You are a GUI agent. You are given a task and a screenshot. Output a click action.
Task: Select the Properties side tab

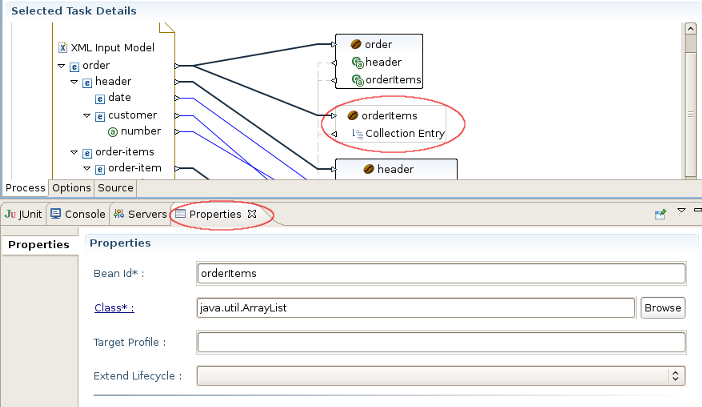pyautogui.click(x=39, y=244)
